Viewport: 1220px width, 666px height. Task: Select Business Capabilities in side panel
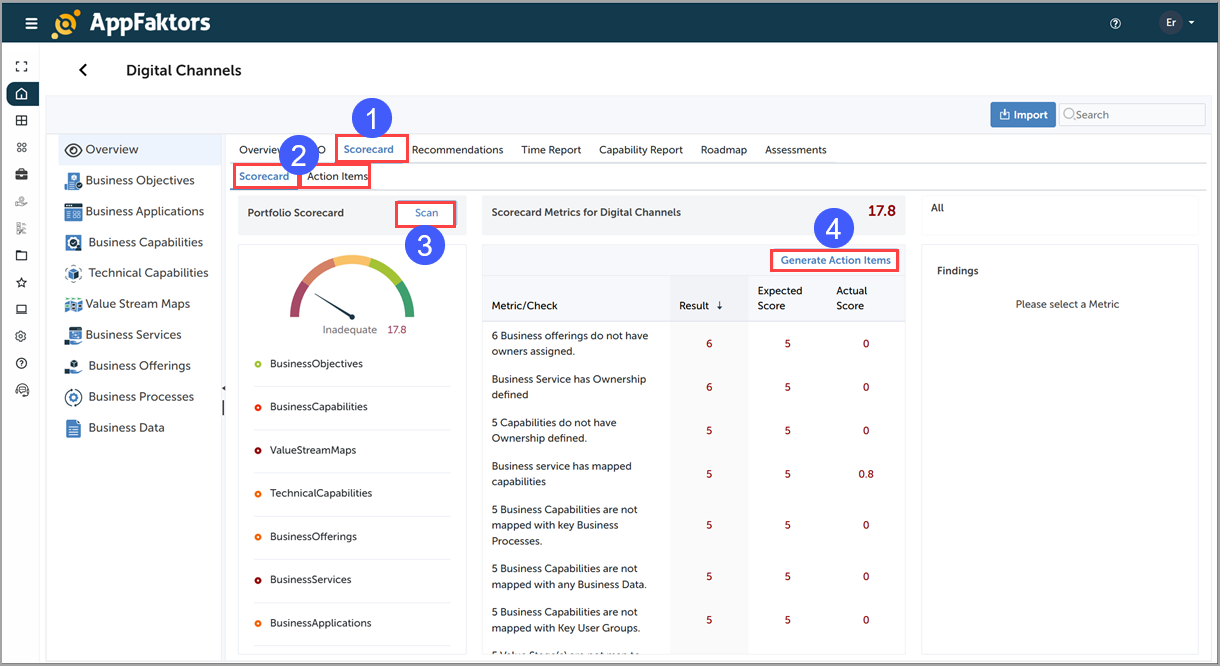click(x=145, y=242)
